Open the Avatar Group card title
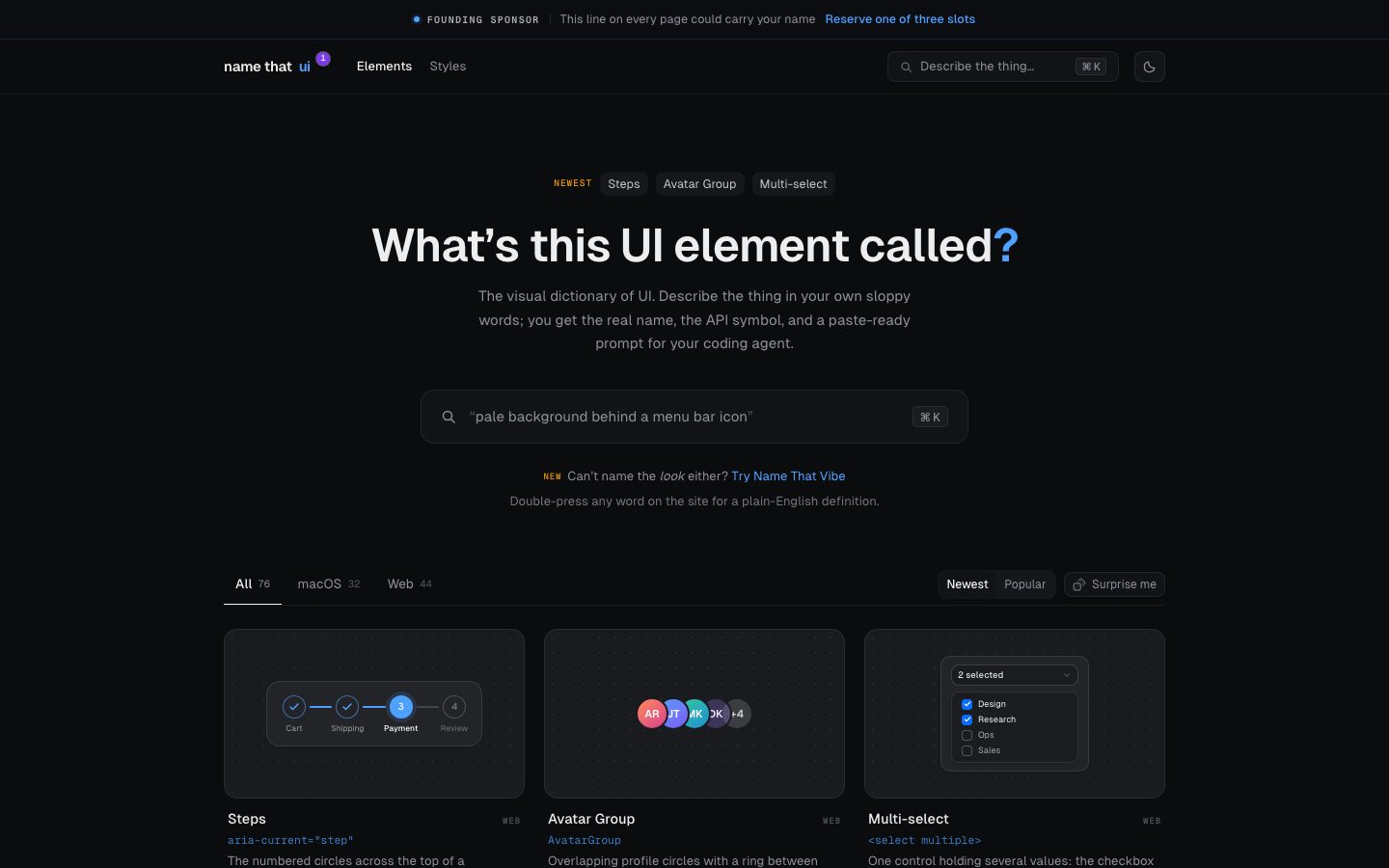This screenshot has width=1389, height=868. [591, 819]
